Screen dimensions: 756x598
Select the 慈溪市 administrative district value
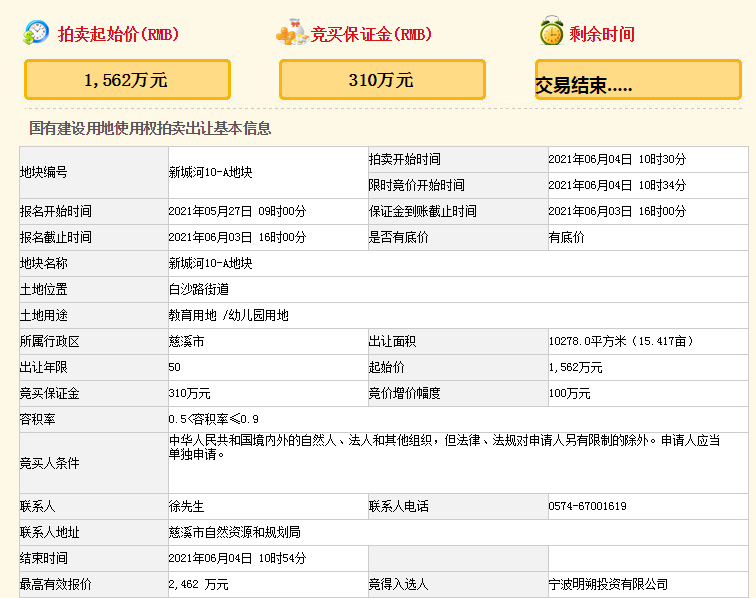pos(186,341)
